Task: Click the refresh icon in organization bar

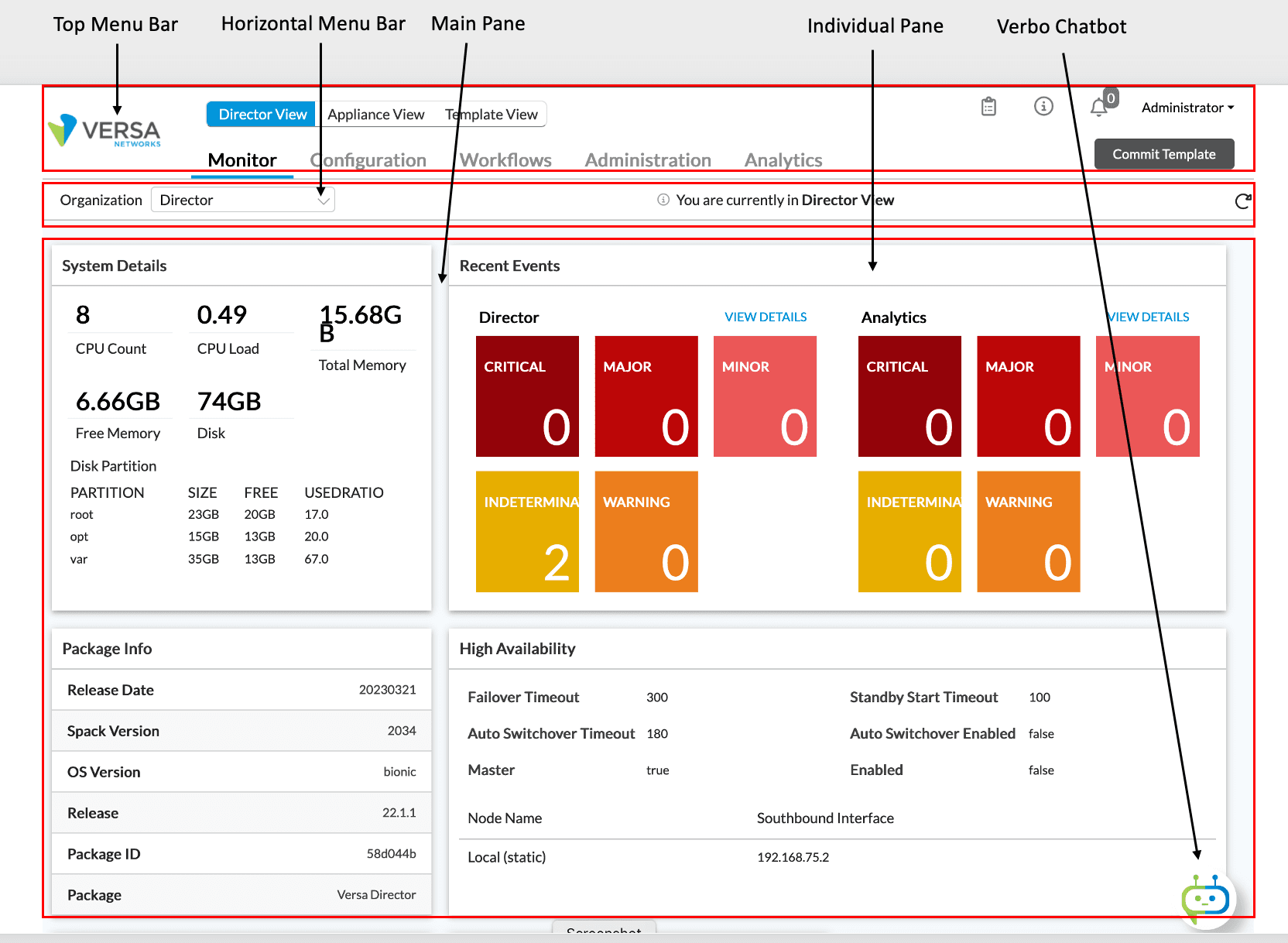Action: (1242, 201)
